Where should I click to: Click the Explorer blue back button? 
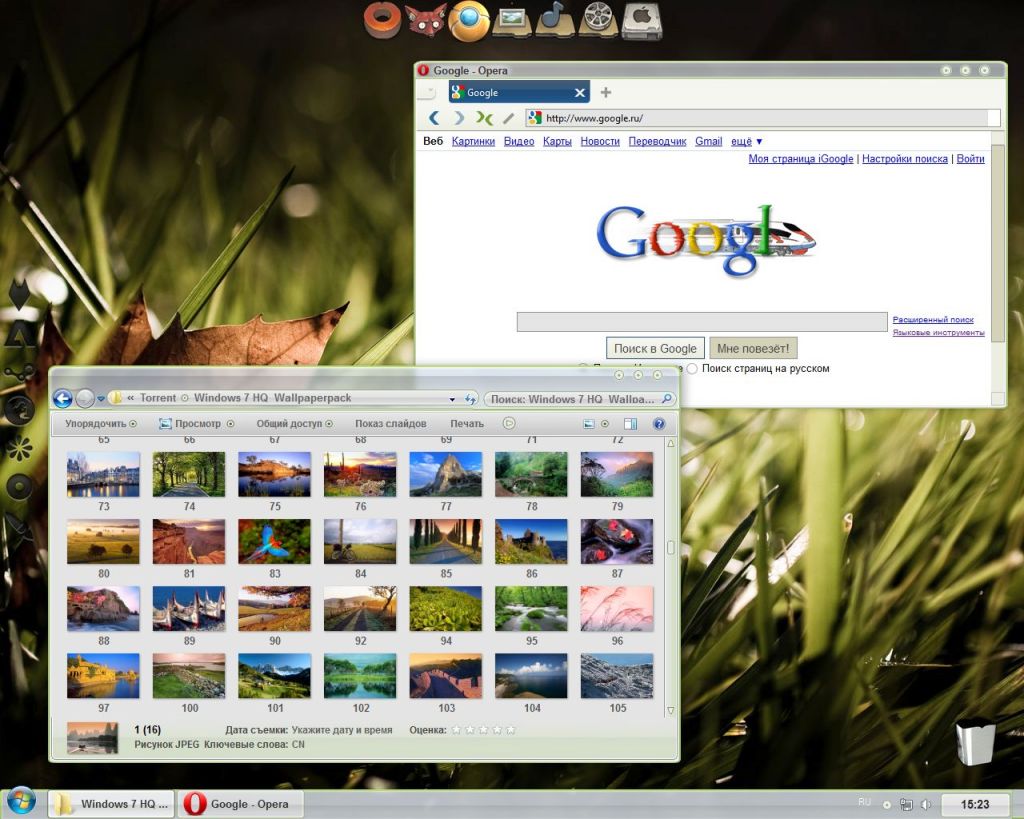coord(63,398)
